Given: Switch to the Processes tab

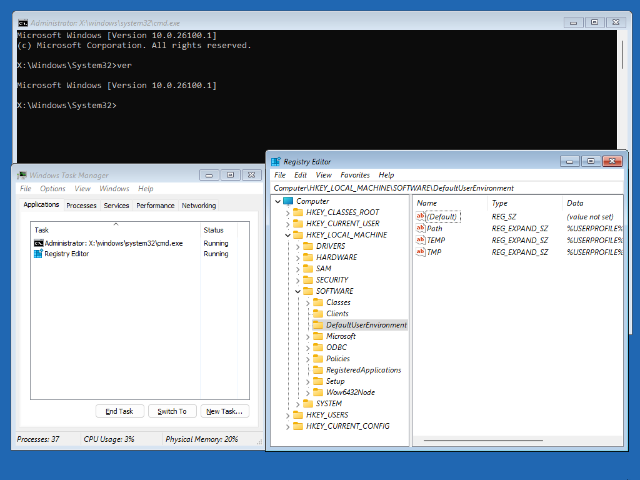Looking at the screenshot, I should (81, 205).
